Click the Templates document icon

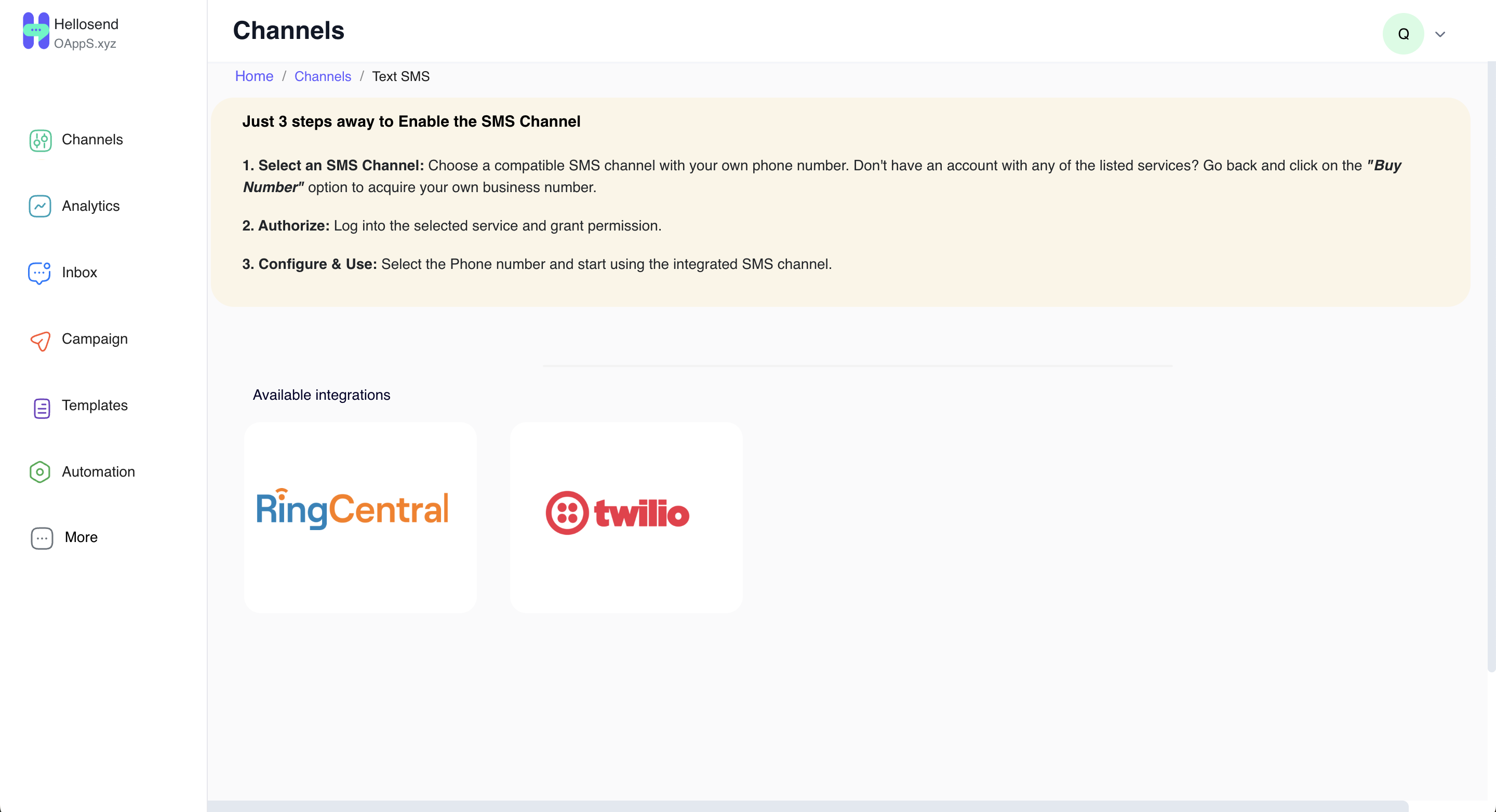click(41, 408)
